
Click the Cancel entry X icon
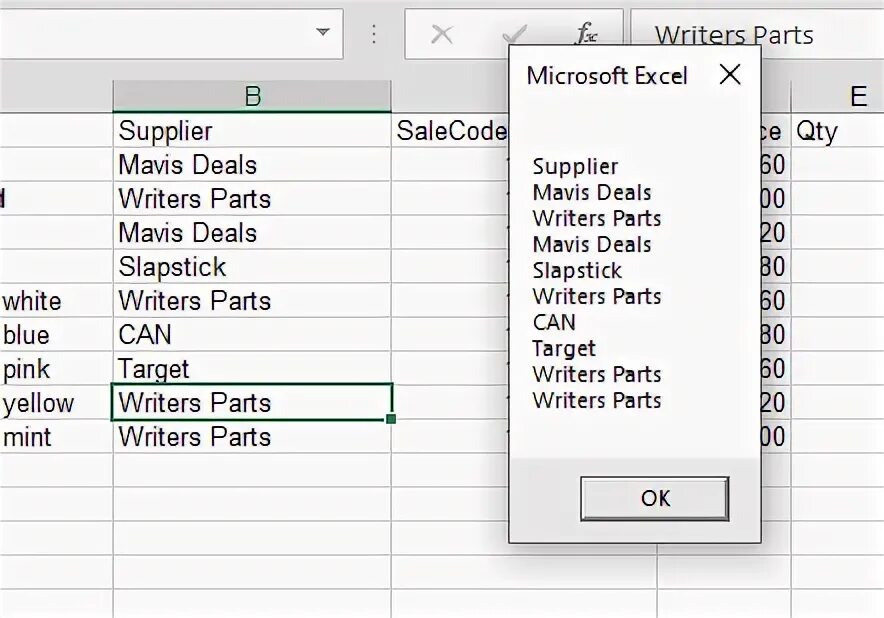(441, 35)
